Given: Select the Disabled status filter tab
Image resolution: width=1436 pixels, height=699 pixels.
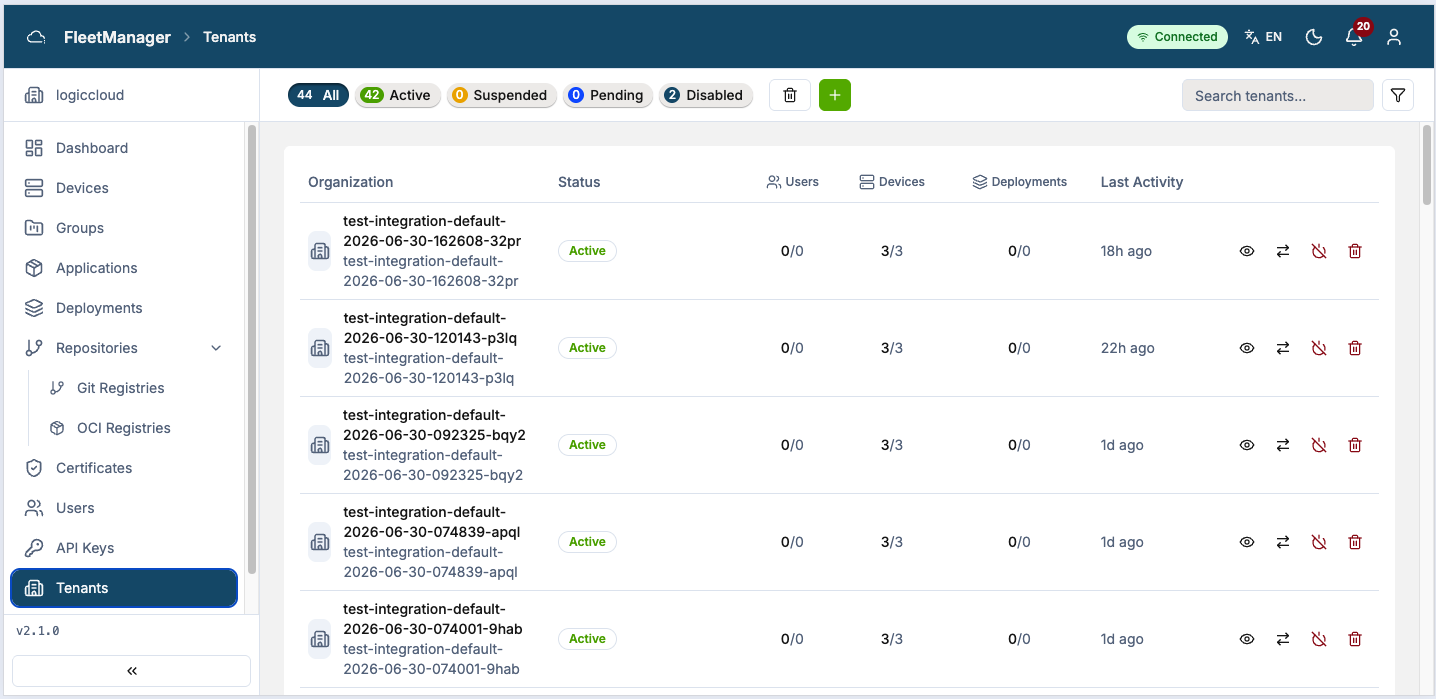Looking at the screenshot, I should 705,96.
